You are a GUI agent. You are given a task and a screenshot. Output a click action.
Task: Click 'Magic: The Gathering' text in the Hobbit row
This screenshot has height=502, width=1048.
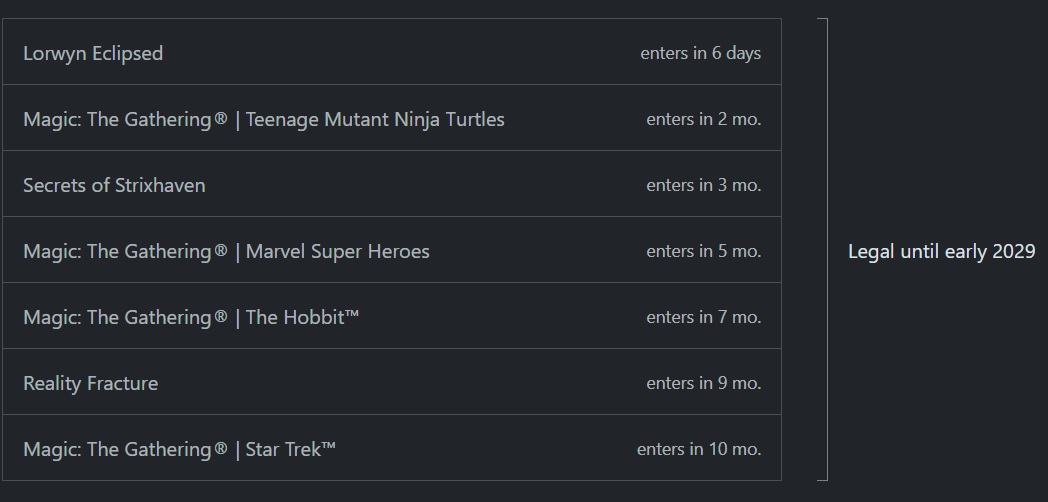[117, 317]
